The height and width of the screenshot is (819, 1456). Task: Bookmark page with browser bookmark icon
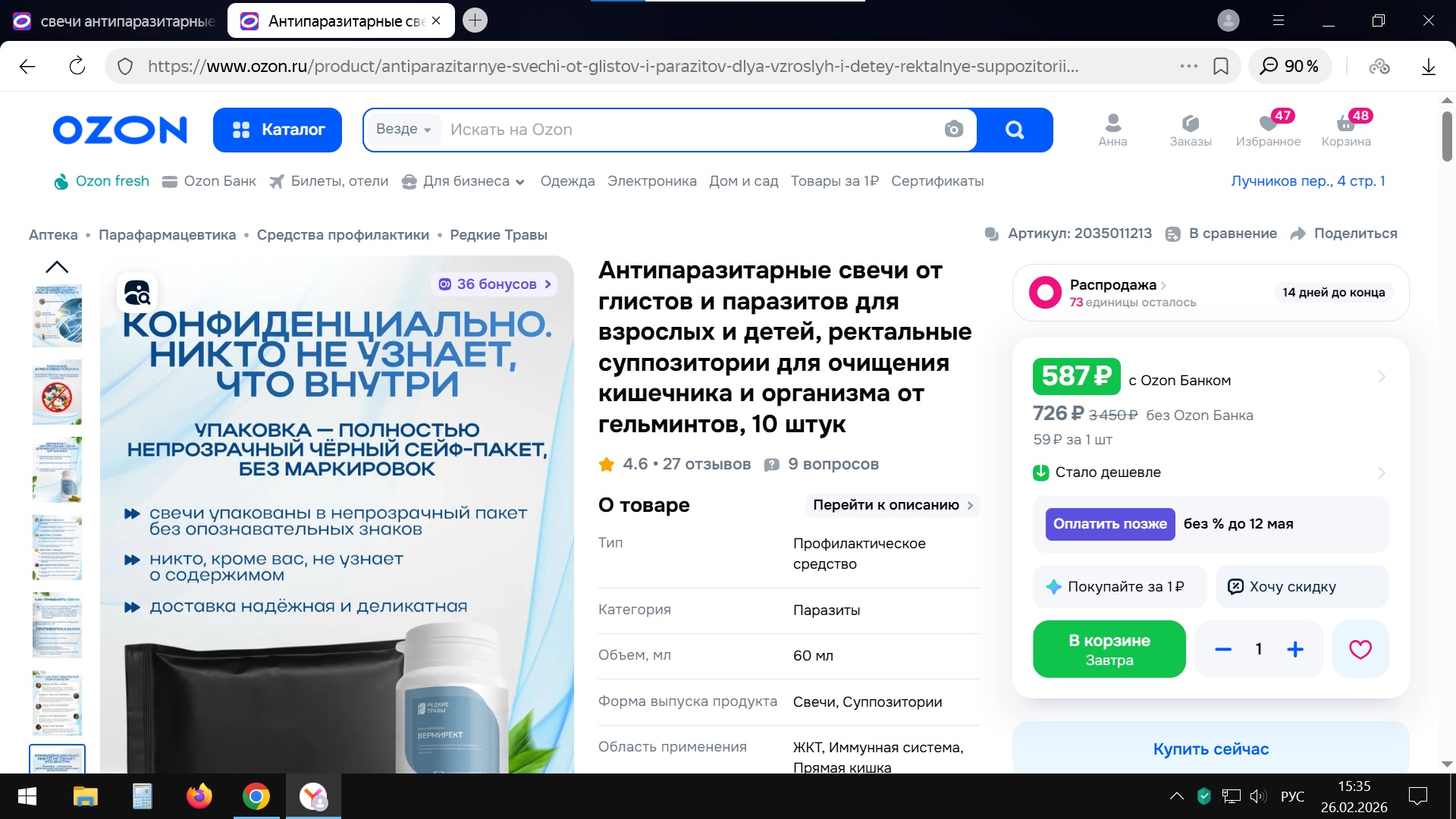[x=1221, y=66]
